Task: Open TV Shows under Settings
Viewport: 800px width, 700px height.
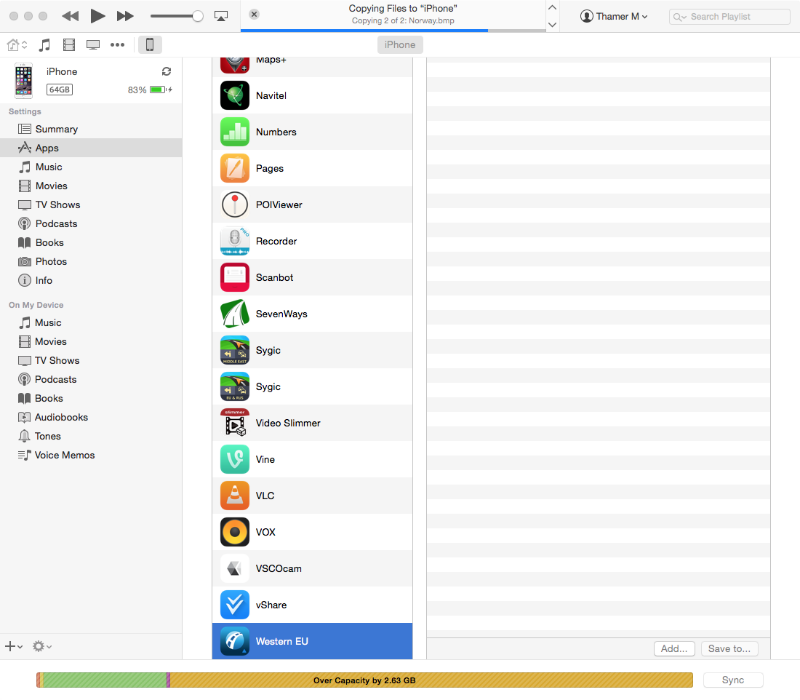Action: coord(91,205)
